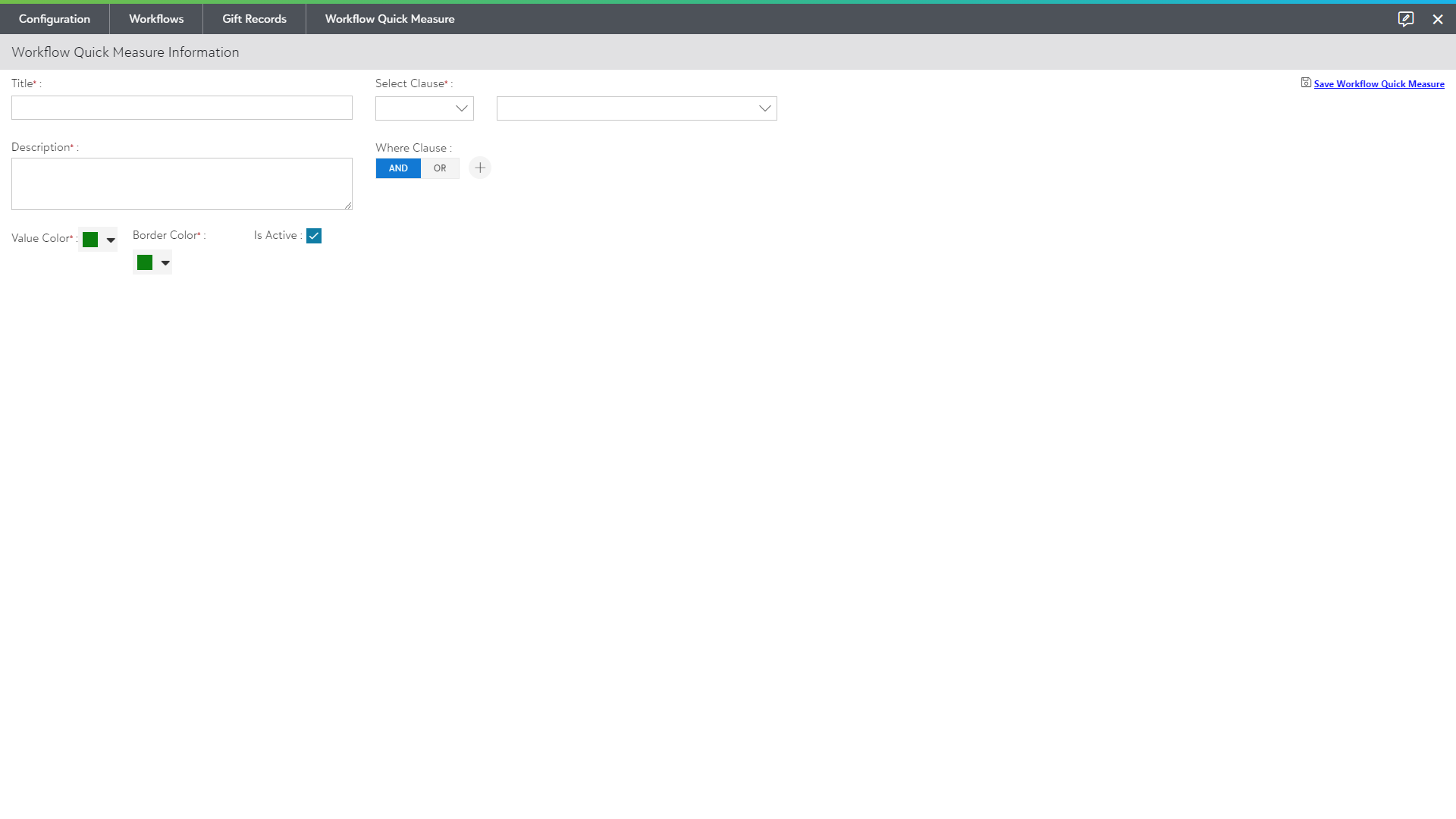1456x819 pixels.
Task: Expand the second Select Clause dropdown
Action: pyautogui.click(x=637, y=108)
